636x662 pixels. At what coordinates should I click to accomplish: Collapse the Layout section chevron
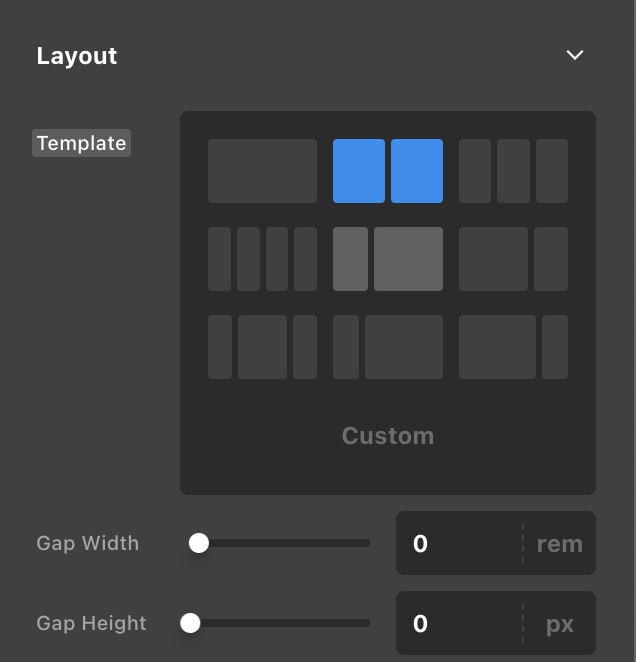tap(575, 55)
